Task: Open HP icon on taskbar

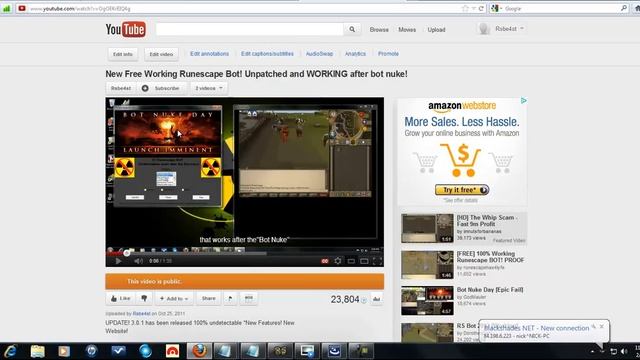Action: click(91, 351)
